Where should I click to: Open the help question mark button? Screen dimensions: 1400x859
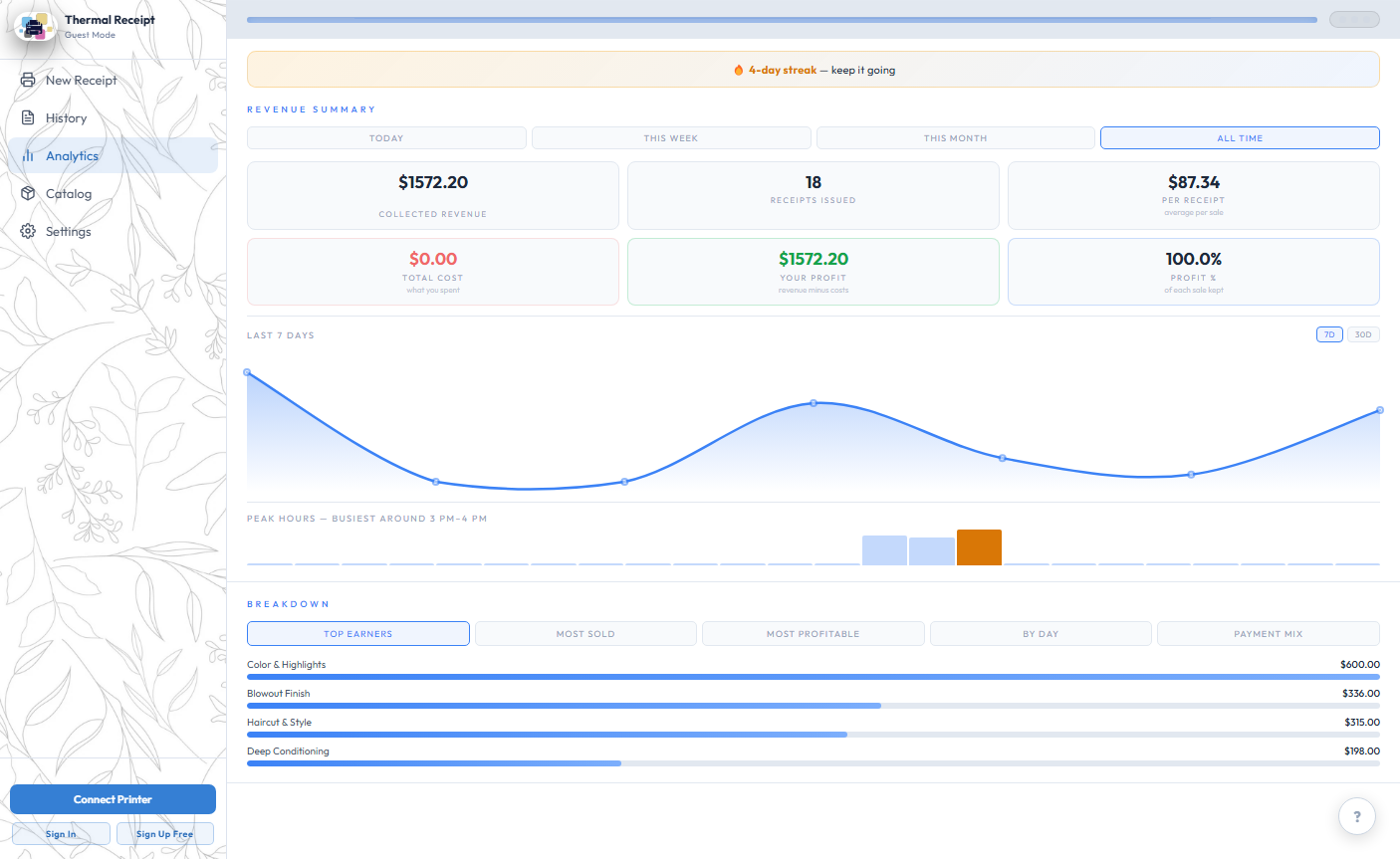[x=1356, y=816]
